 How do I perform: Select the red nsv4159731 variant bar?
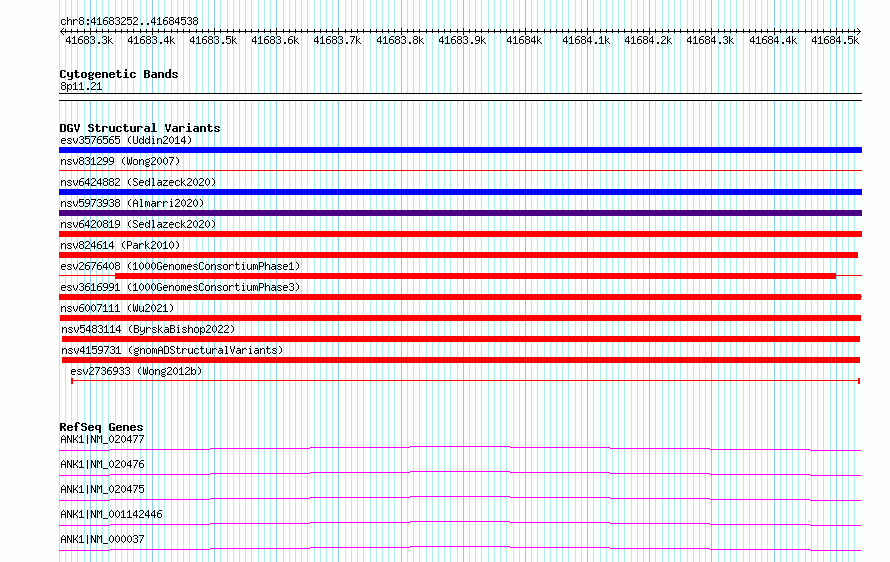461,360
